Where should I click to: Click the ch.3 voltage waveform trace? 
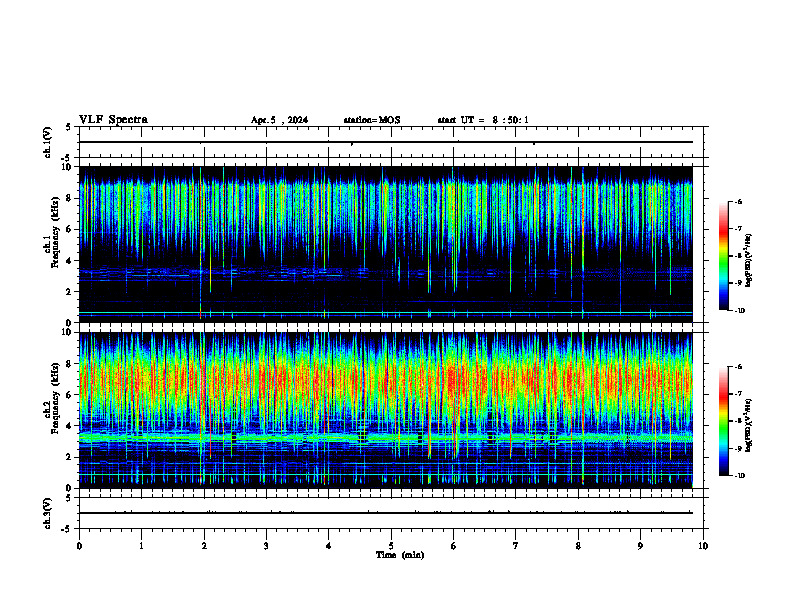(x=386, y=513)
